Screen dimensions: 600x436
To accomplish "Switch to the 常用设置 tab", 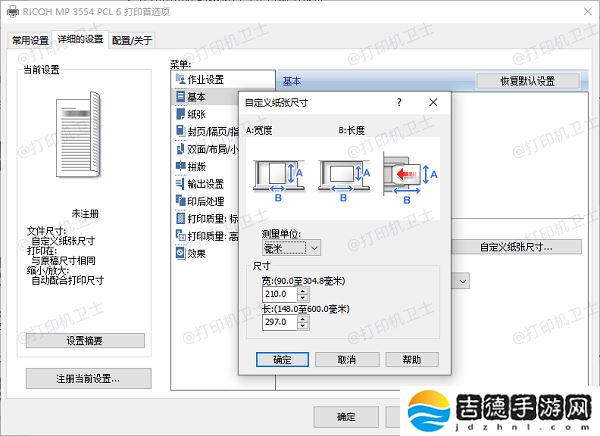I will click(30, 40).
